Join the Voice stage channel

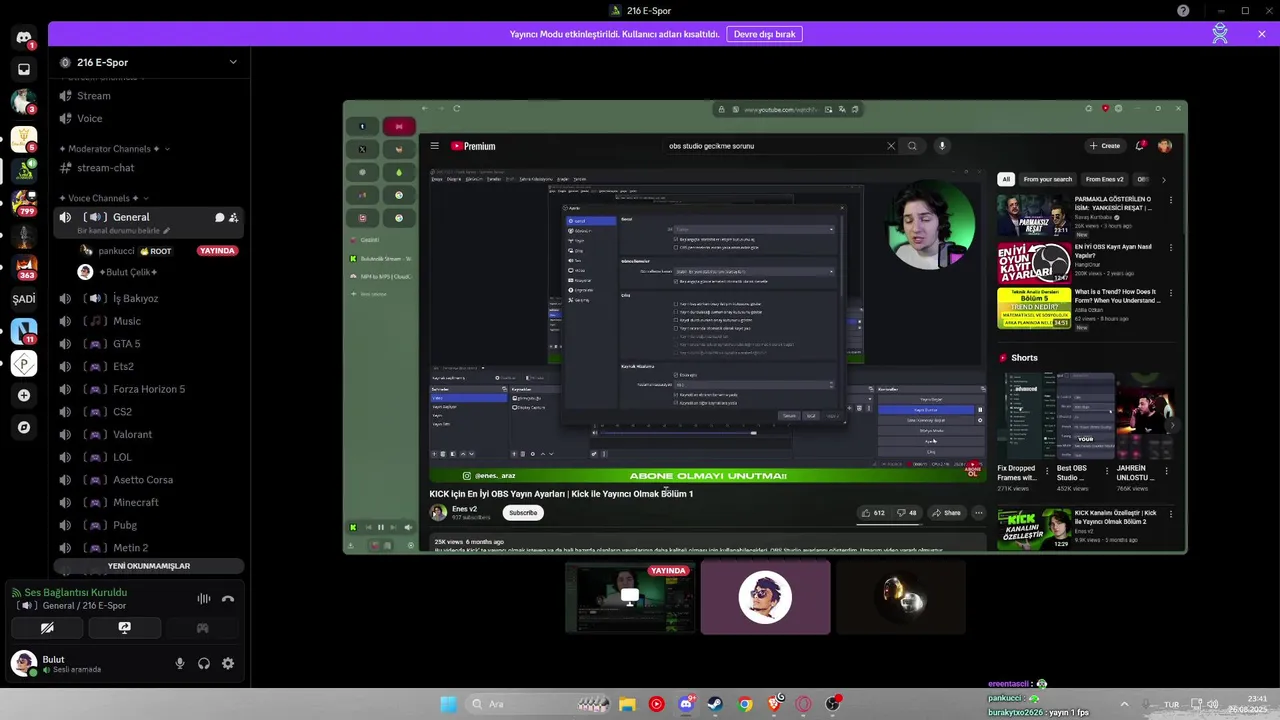150,118
